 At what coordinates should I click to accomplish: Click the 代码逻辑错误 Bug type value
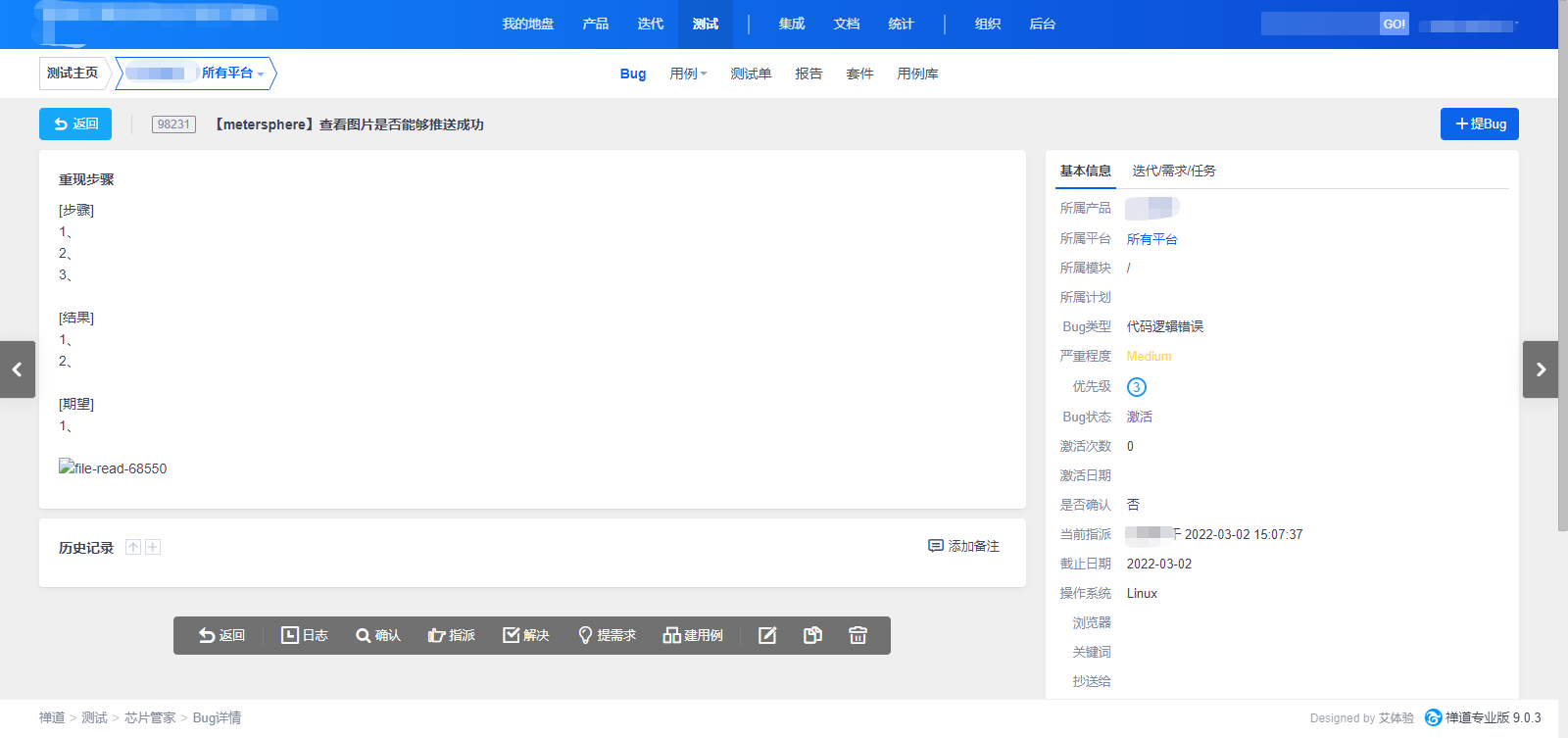pos(1164,326)
